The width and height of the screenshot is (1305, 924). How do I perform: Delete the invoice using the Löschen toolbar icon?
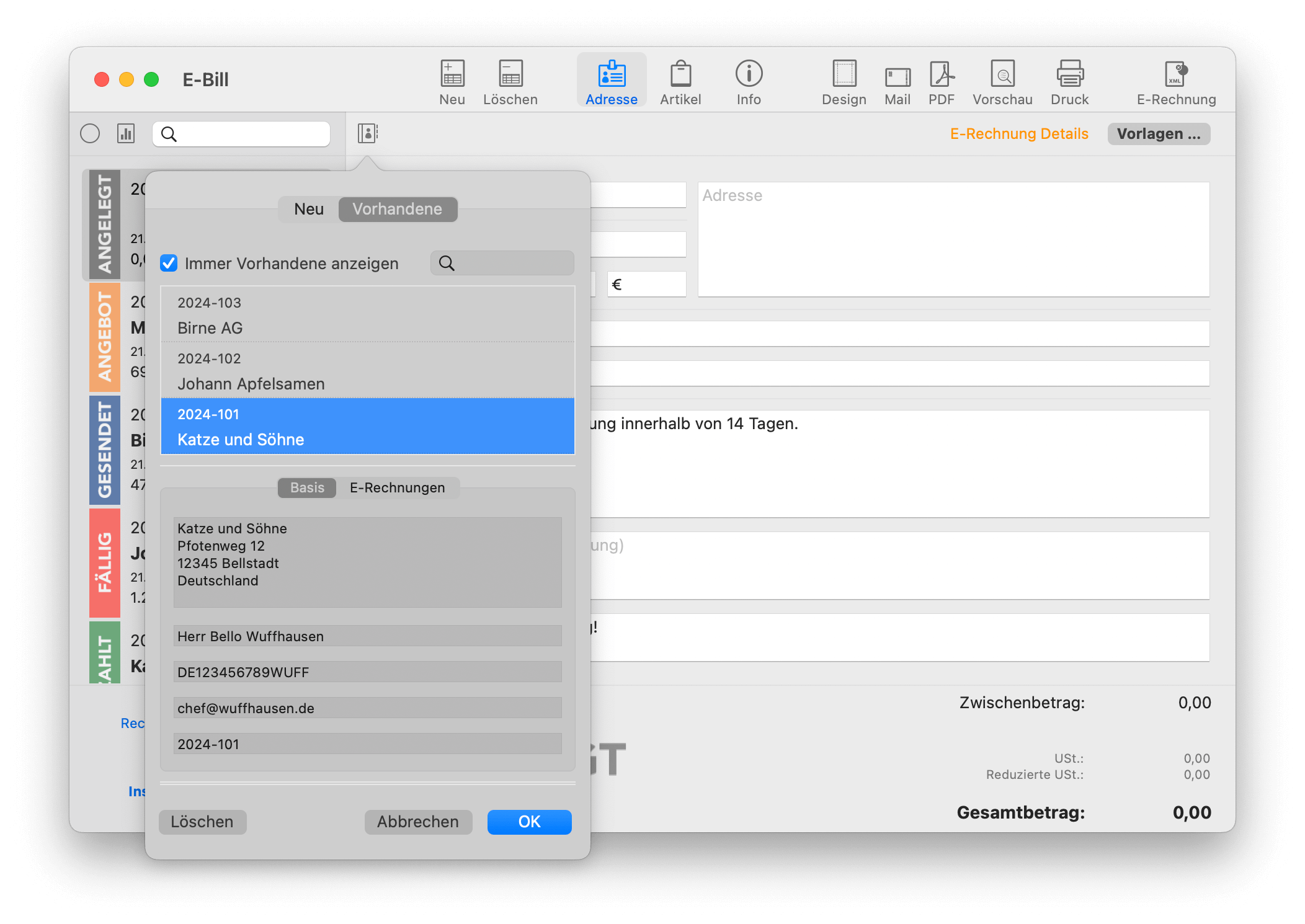coord(510,79)
